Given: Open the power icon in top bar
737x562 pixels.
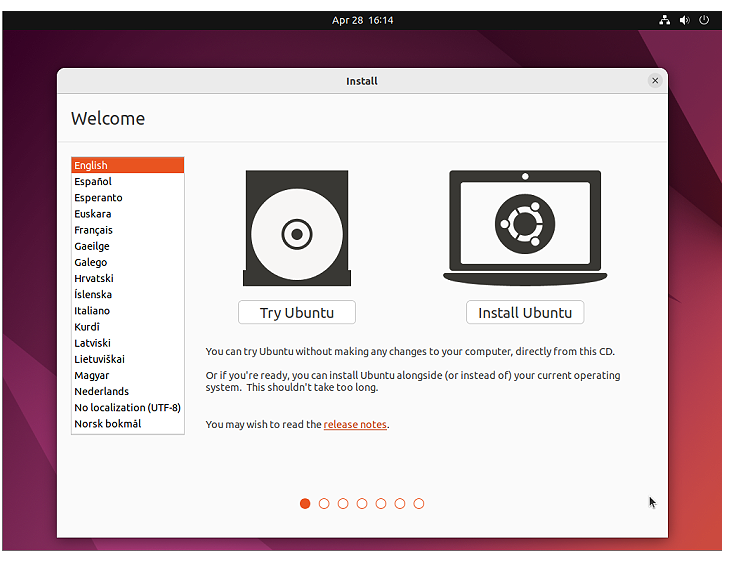Looking at the screenshot, I should [x=704, y=20].
